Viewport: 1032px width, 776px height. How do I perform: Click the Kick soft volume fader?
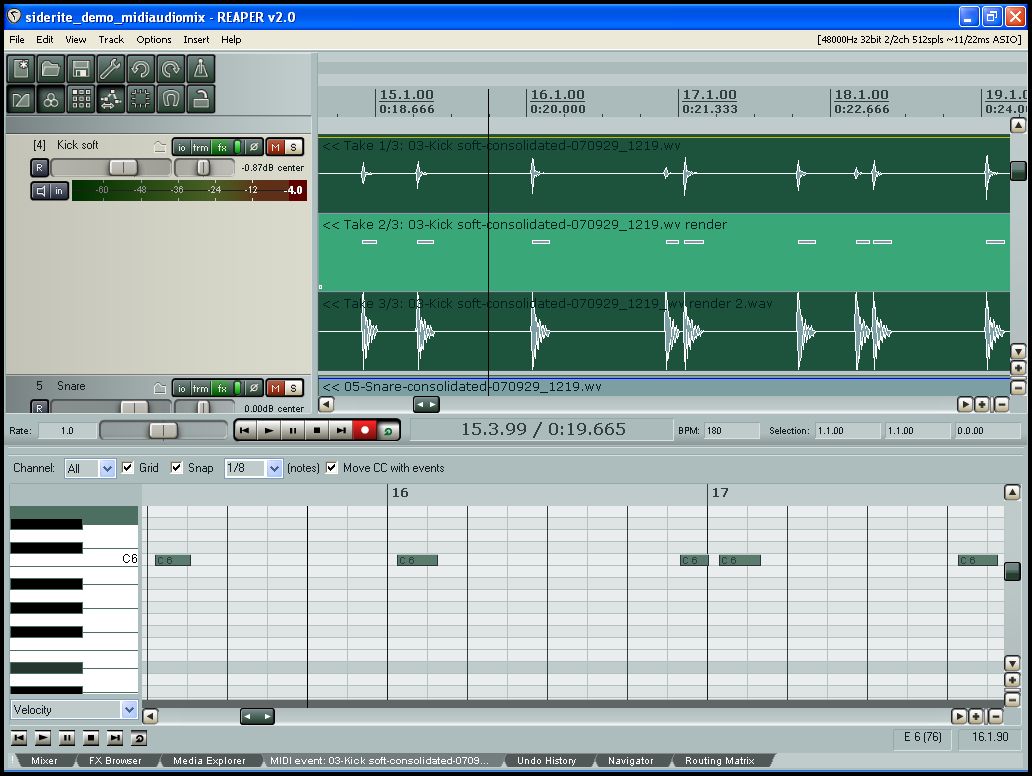(x=123, y=168)
